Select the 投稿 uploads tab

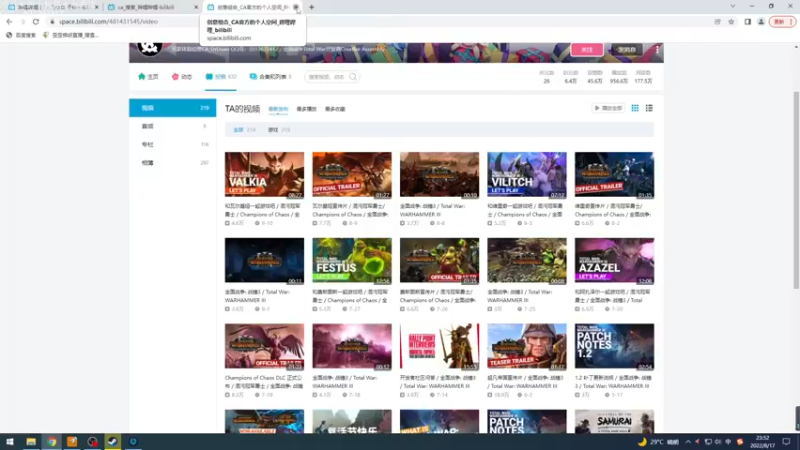[x=220, y=77]
